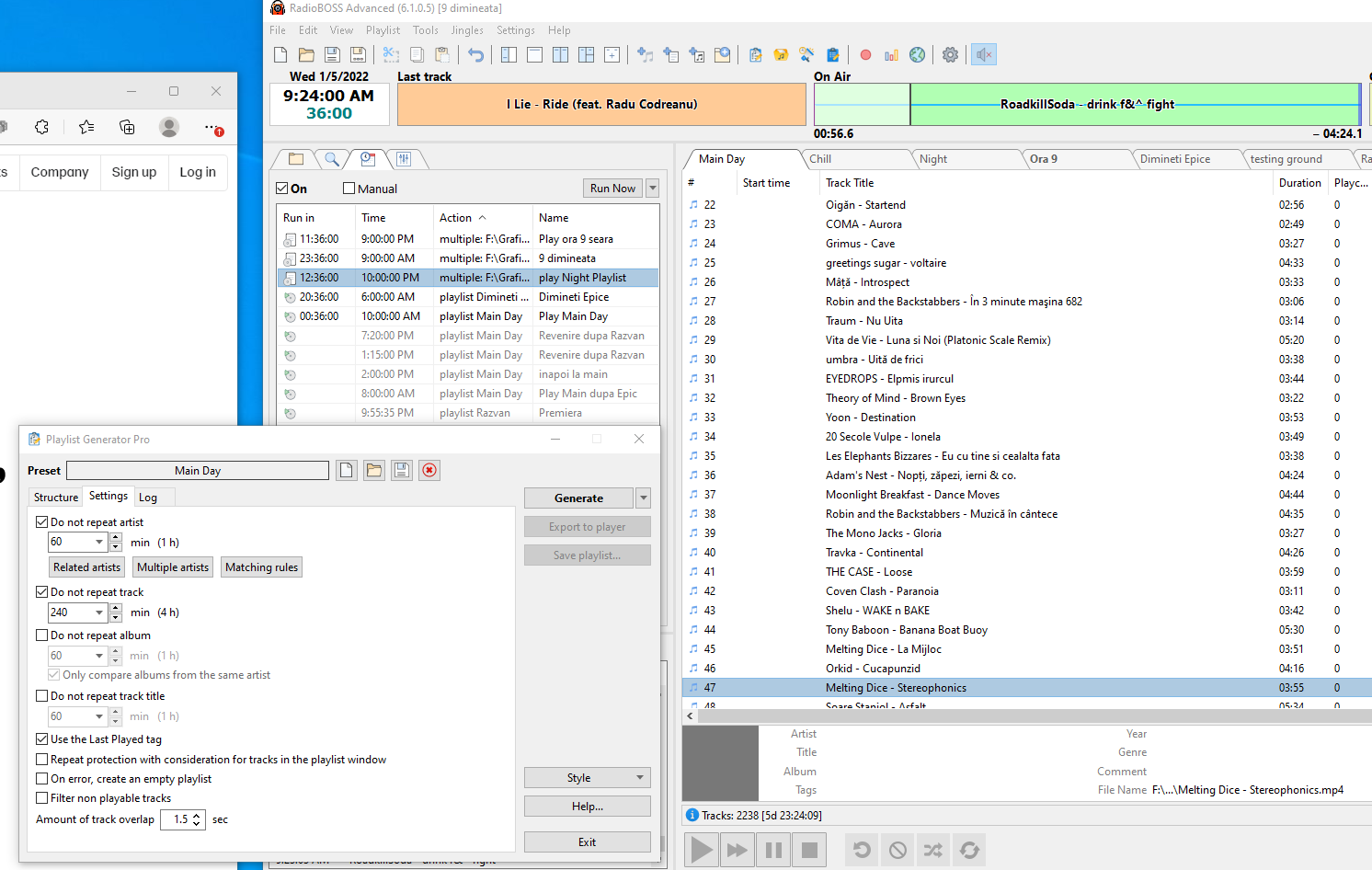1372x870 pixels.
Task: Toggle shuffle playback mode
Action: pos(933,850)
